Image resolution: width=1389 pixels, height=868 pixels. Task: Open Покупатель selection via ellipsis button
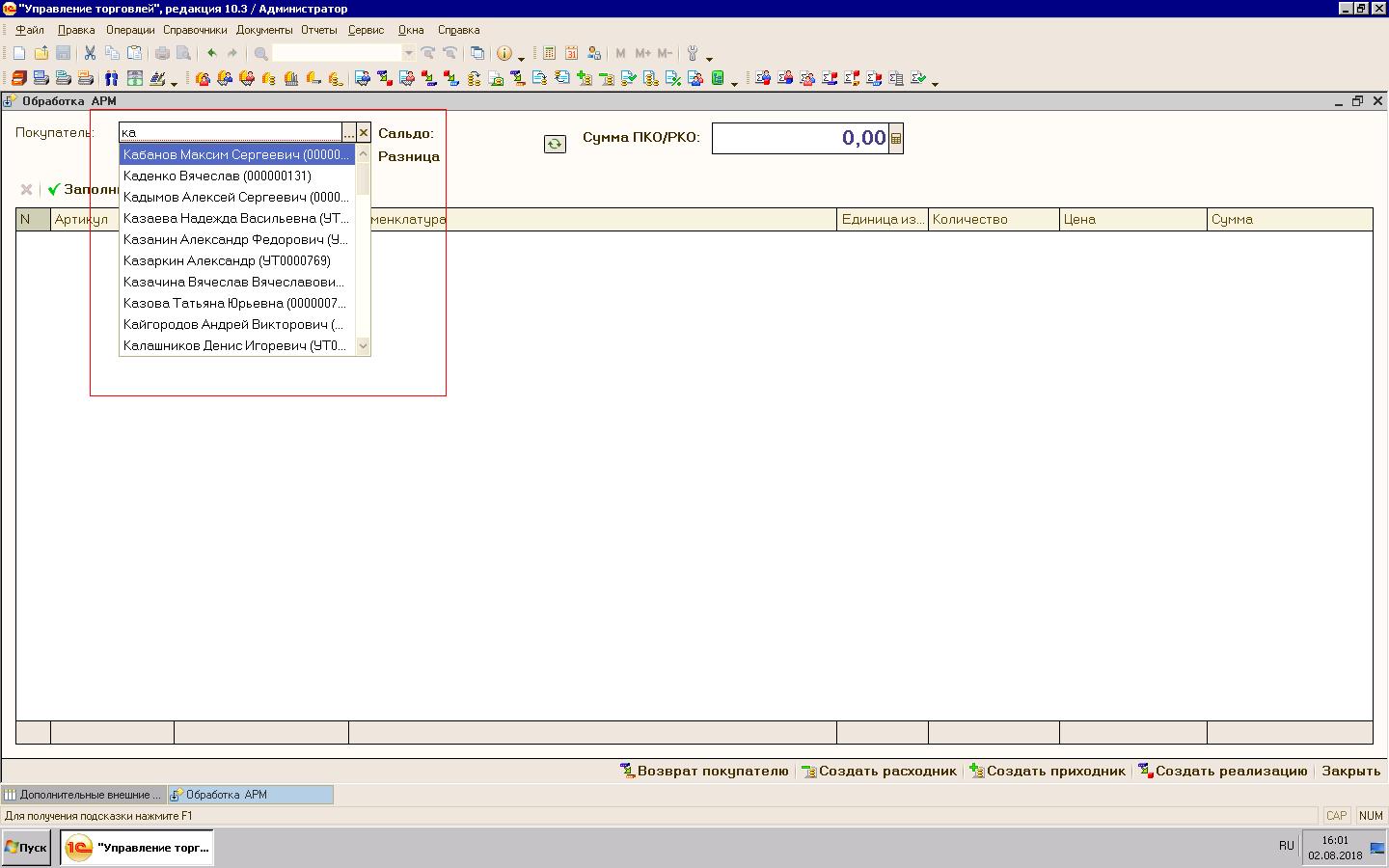click(x=349, y=133)
